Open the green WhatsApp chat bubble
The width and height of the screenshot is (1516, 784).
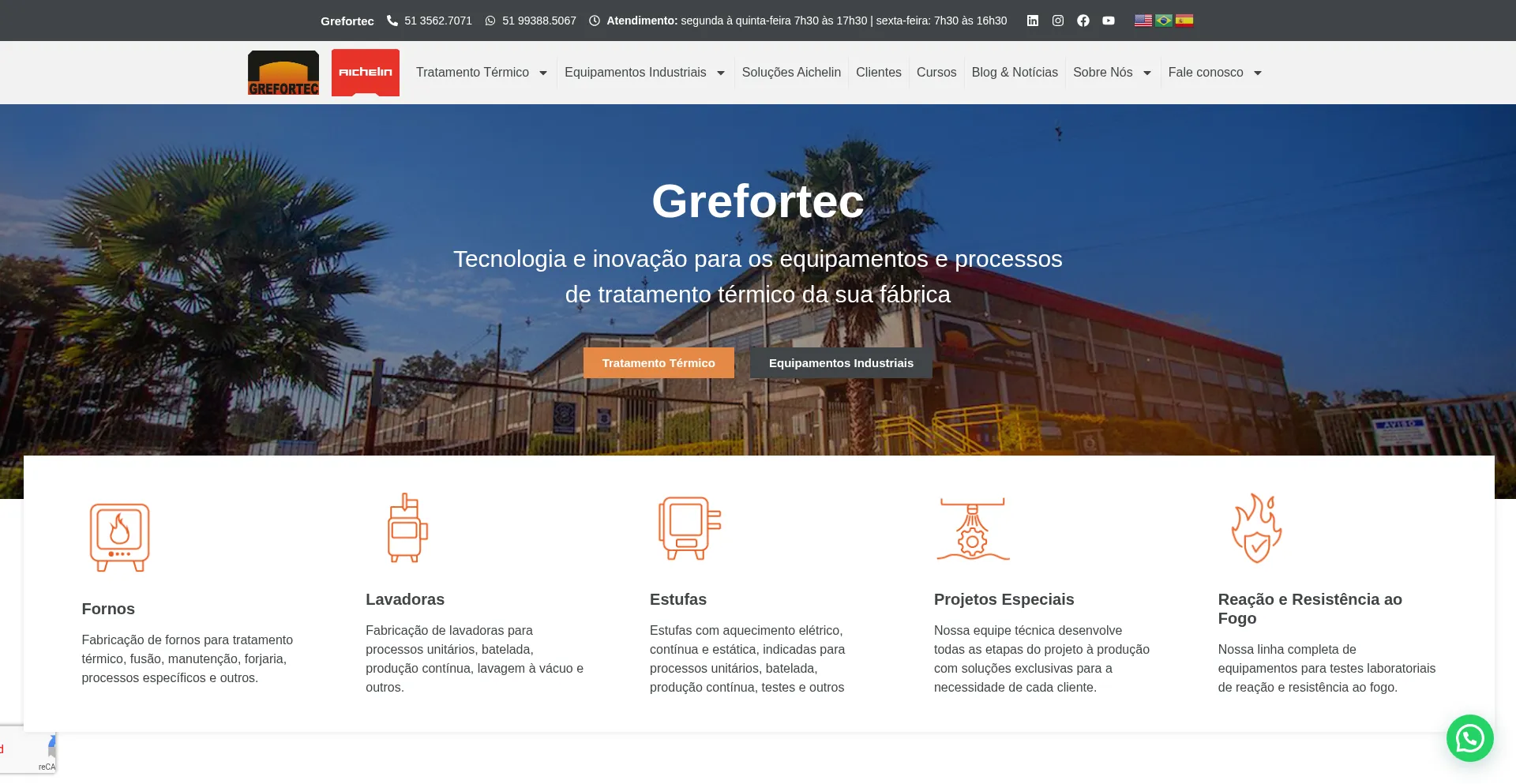(1470, 738)
